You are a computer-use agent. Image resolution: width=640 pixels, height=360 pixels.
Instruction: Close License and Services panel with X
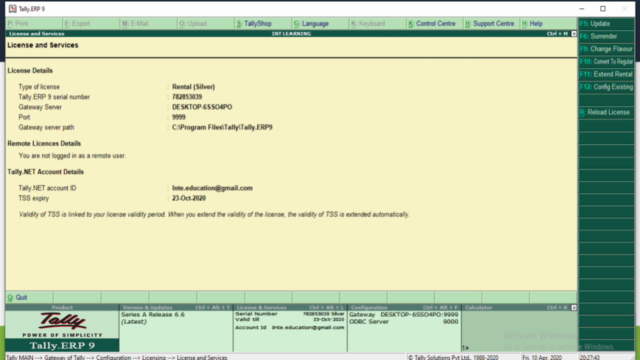tap(573, 33)
